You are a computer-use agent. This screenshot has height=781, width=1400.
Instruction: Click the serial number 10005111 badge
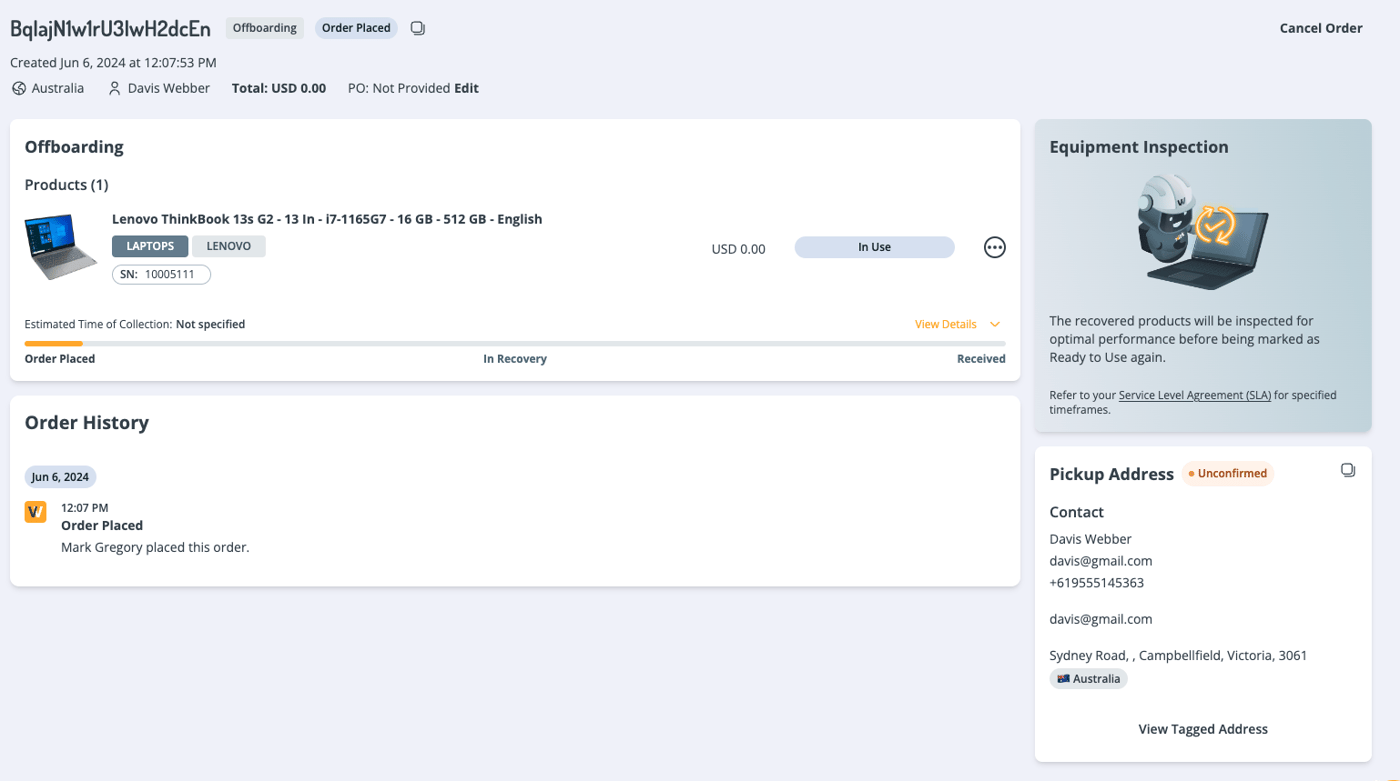pos(161,274)
